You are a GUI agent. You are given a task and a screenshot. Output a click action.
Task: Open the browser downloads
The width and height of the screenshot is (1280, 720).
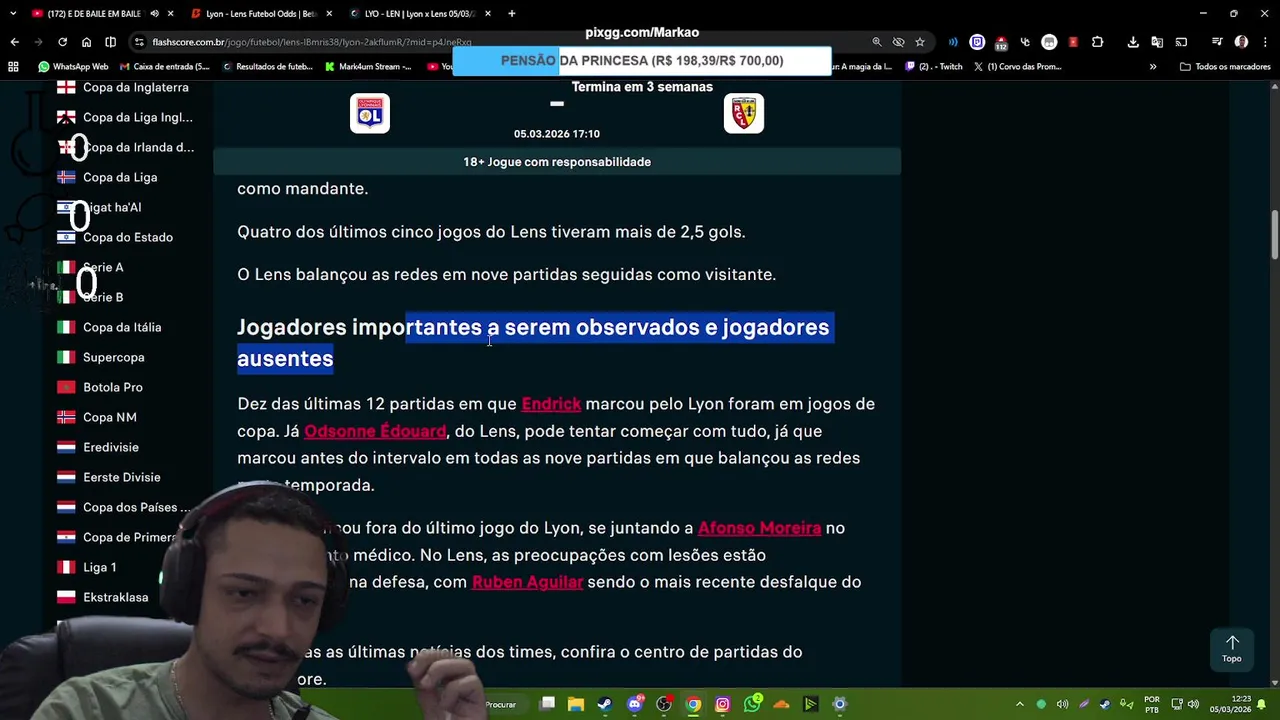click(x=1133, y=42)
